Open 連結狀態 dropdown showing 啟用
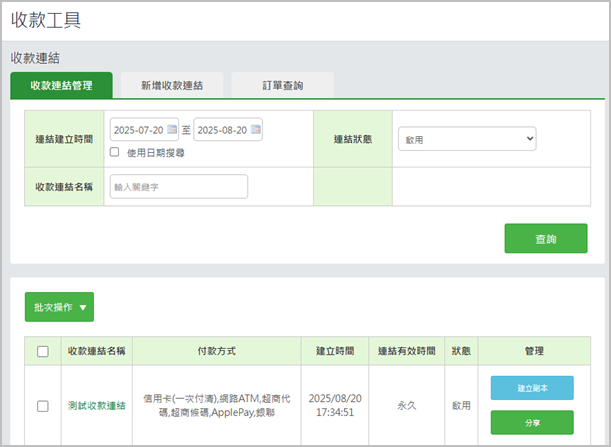This screenshot has width=611, height=447. point(466,139)
